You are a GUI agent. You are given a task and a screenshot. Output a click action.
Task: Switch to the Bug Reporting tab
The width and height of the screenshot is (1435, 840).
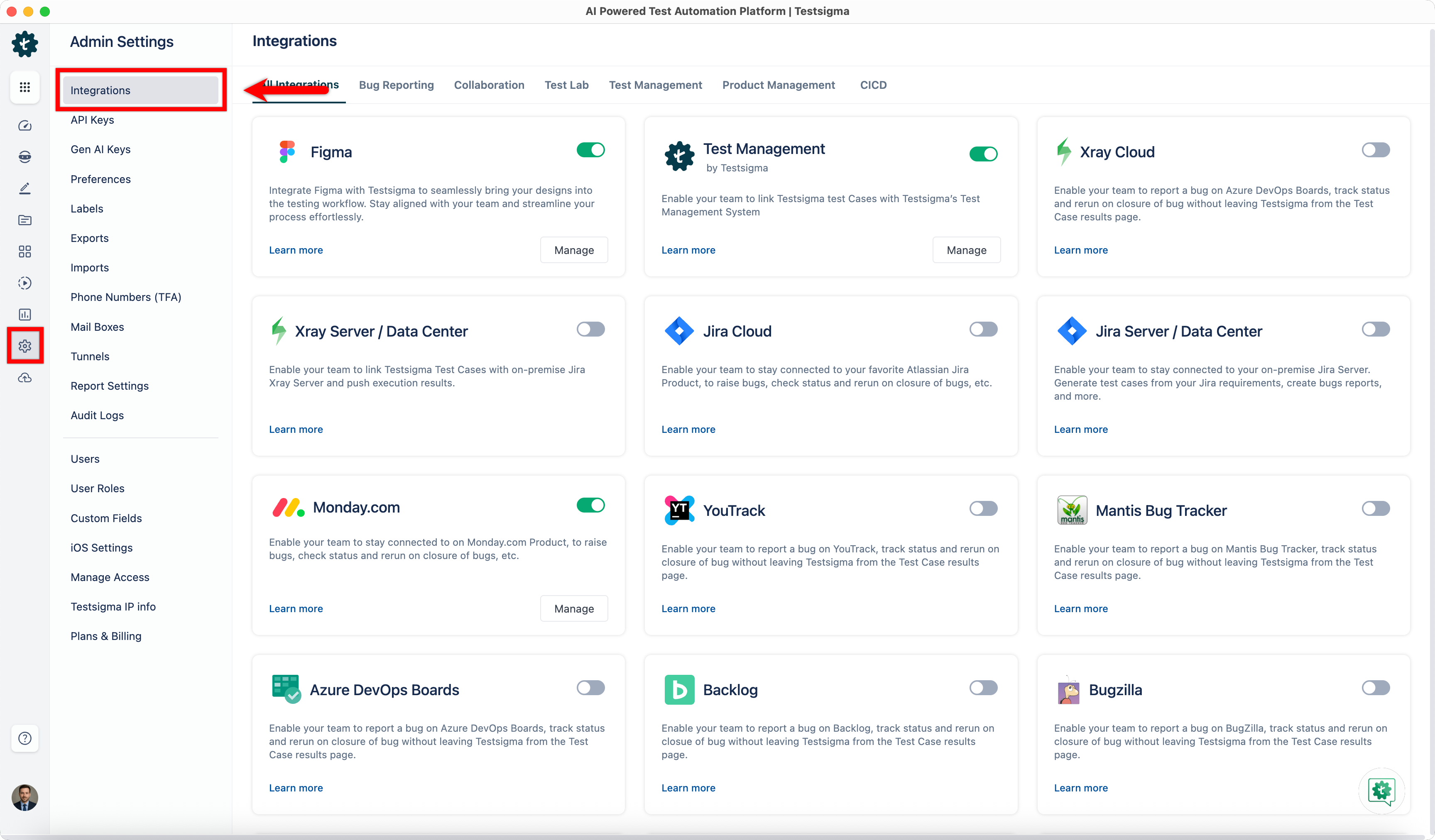coord(397,85)
